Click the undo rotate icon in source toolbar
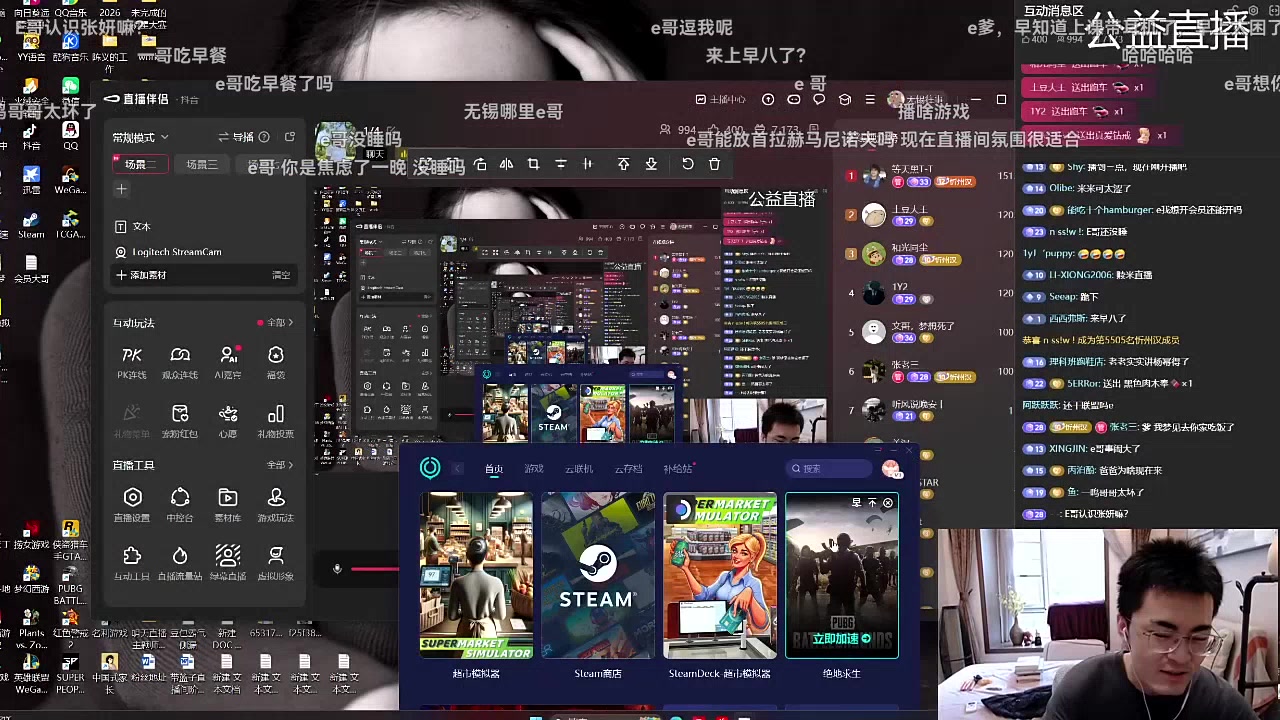The height and width of the screenshot is (720, 1280). [x=687, y=164]
